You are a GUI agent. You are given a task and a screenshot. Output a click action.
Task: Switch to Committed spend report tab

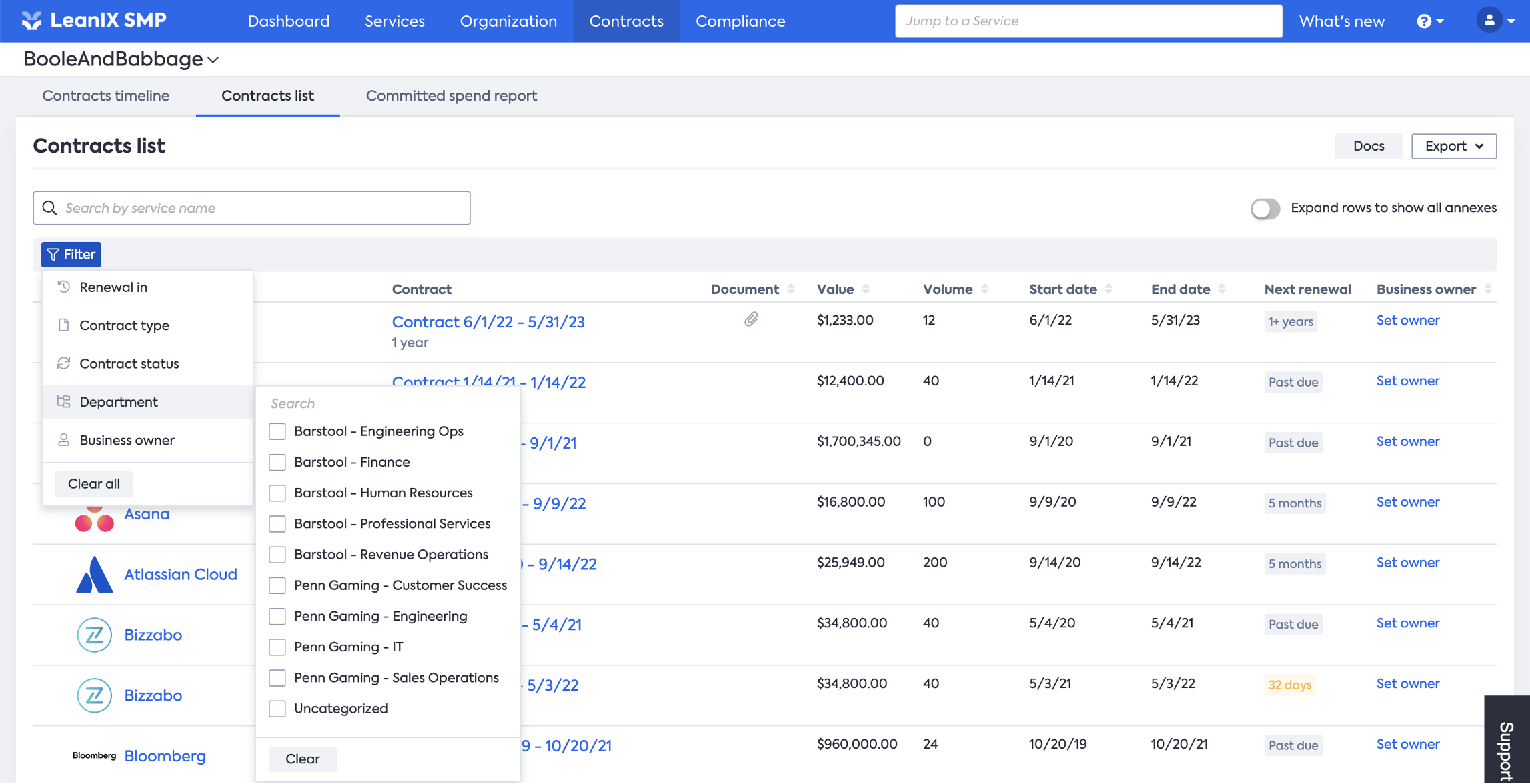pos(451,96)
